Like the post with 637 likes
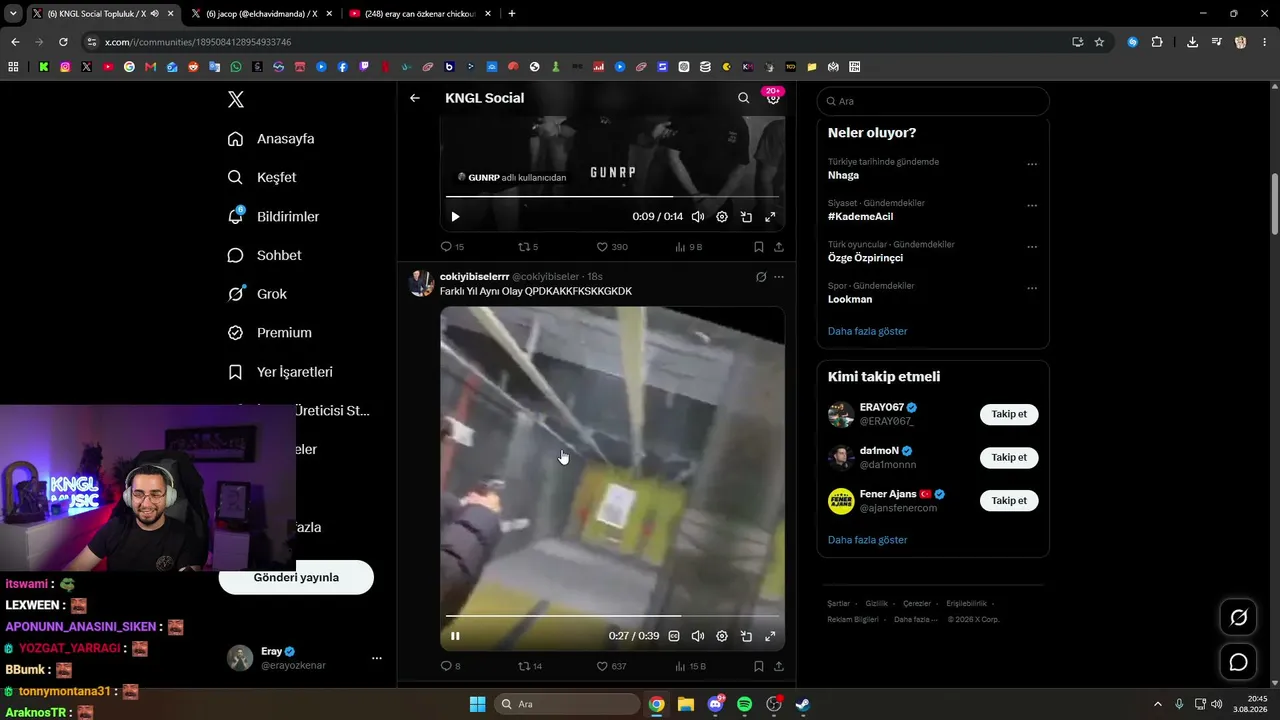The image size is (1280, 720). (x=612, y=666)
